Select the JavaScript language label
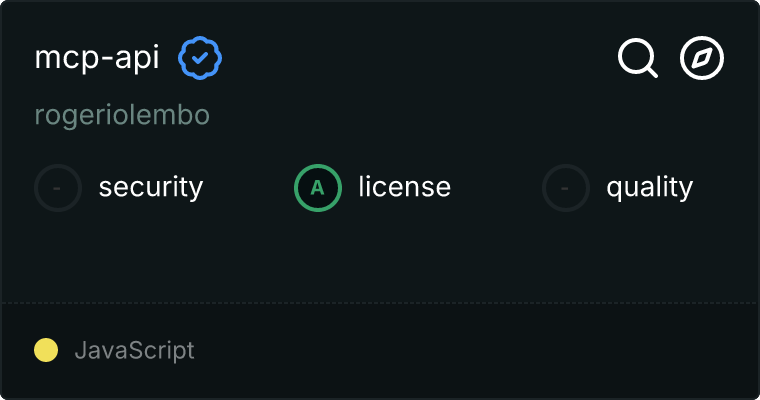This screenshot has width=760, height=400. point(134,351)
